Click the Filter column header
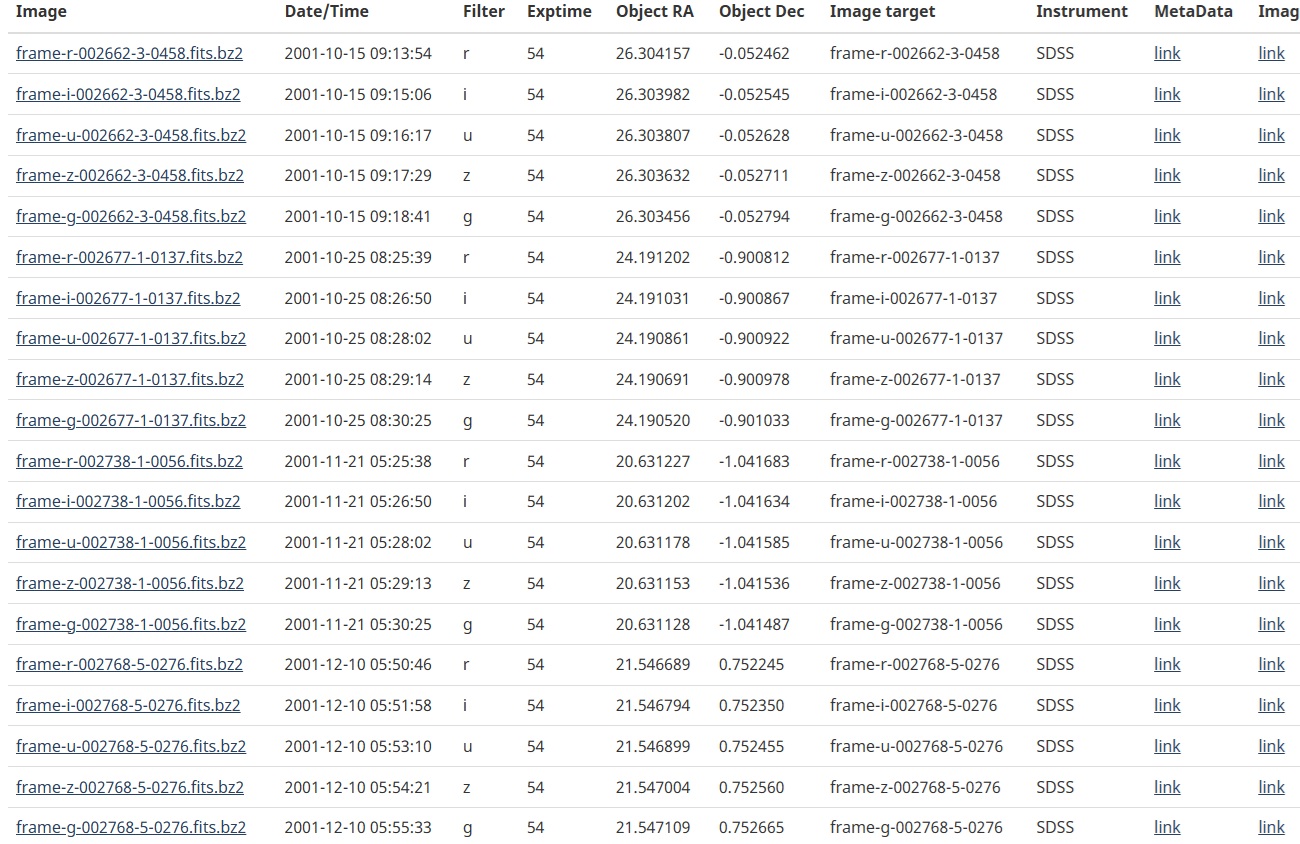This screenshot has width=1300, height=844. coord(483,11)
